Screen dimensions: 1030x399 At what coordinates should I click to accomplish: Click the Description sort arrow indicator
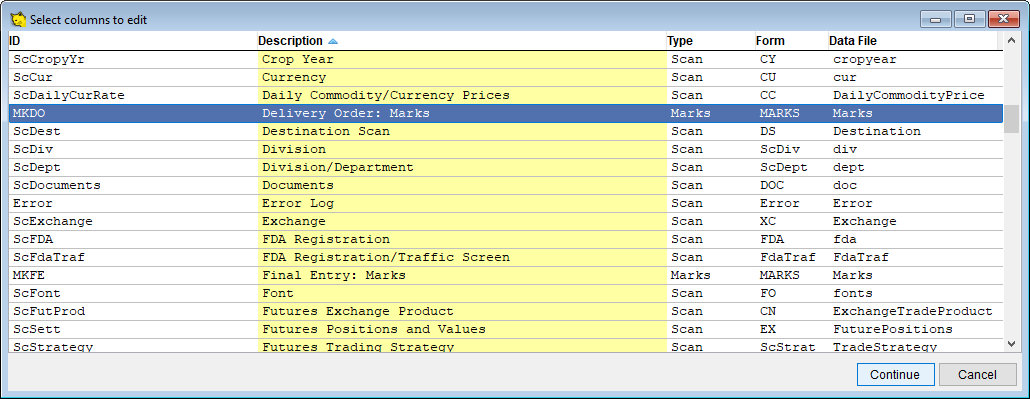[333, 41]
